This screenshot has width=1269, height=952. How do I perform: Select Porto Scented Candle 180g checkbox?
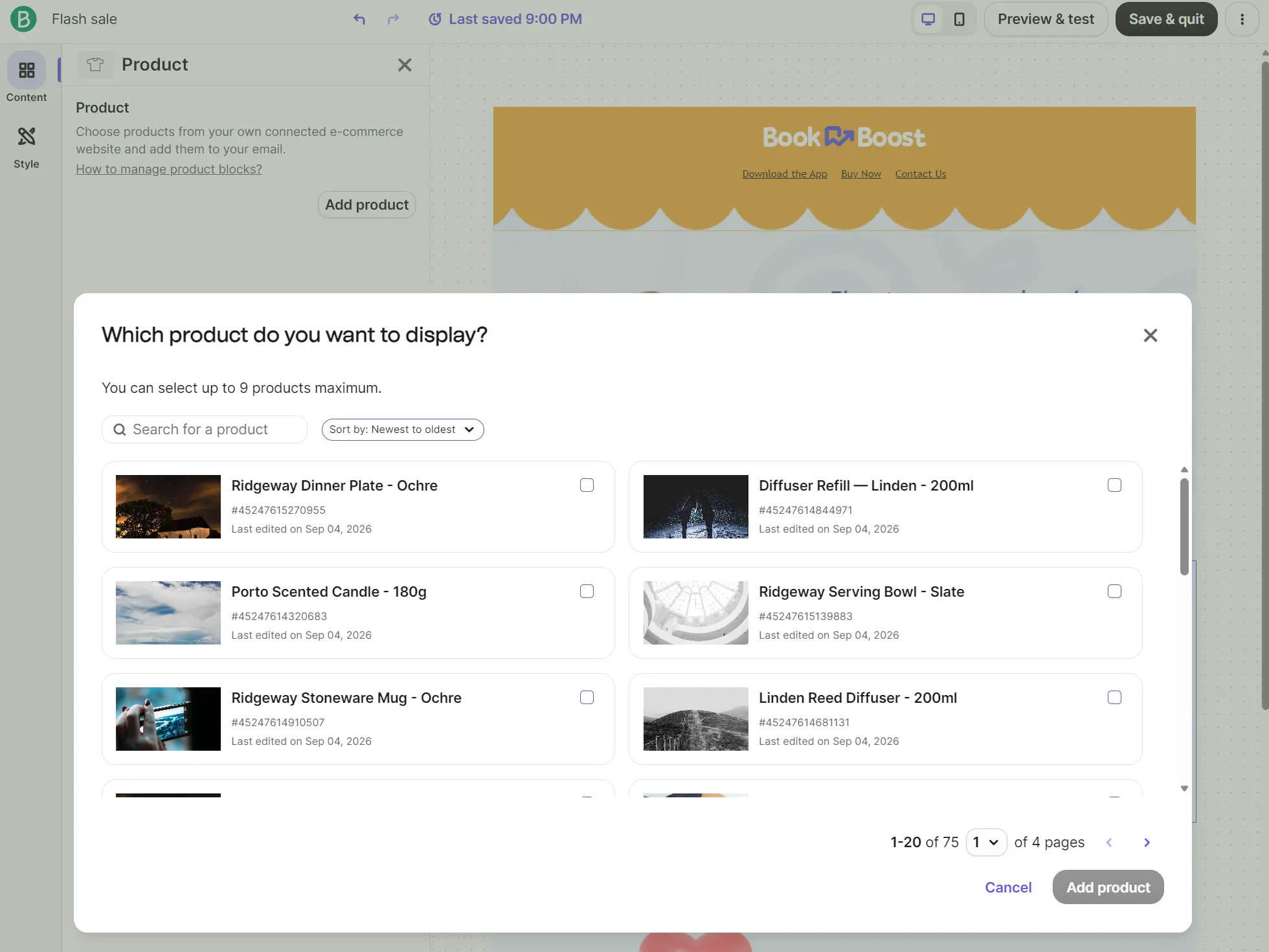pos(587,592)
